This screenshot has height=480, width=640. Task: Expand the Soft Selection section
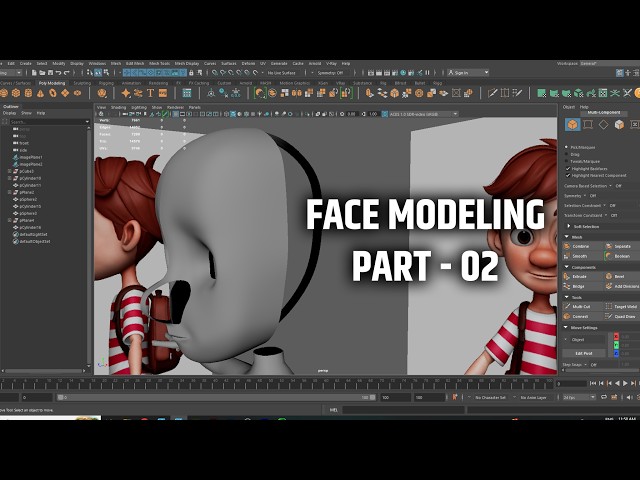[569, 226]
